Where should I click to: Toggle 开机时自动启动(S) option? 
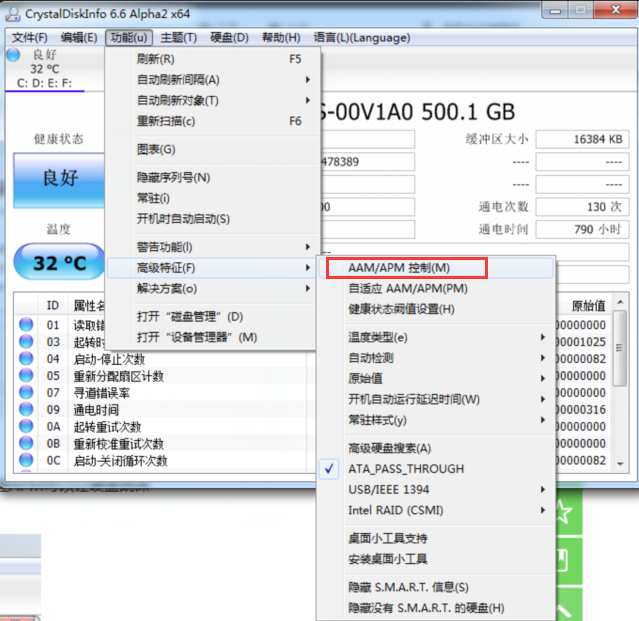(x=212, y=219)
